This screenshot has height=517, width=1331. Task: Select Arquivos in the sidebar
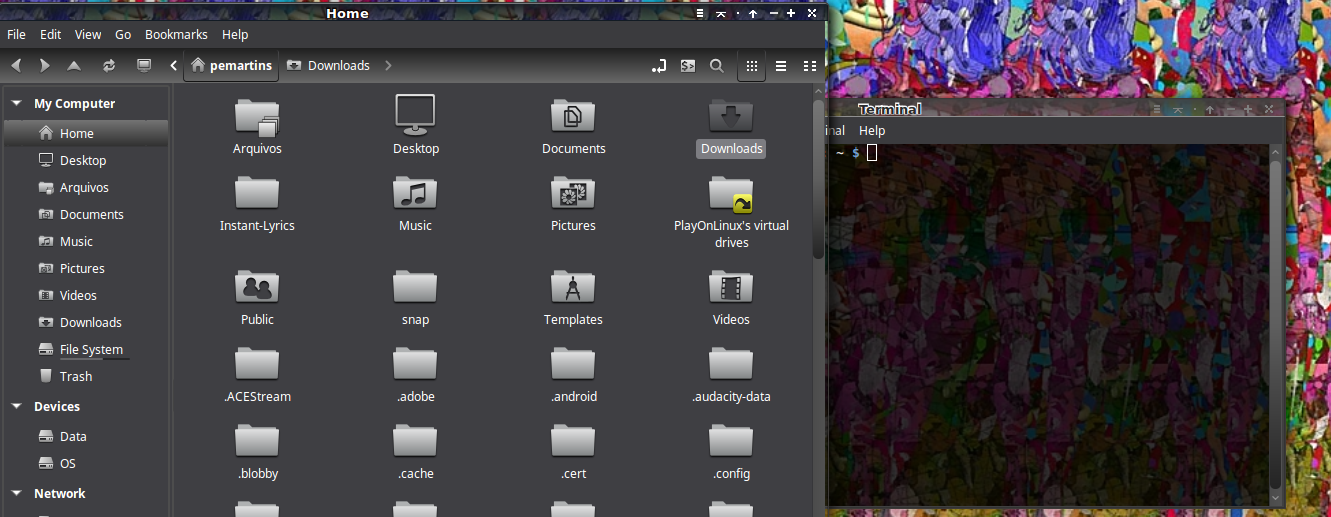click(86, 187)
